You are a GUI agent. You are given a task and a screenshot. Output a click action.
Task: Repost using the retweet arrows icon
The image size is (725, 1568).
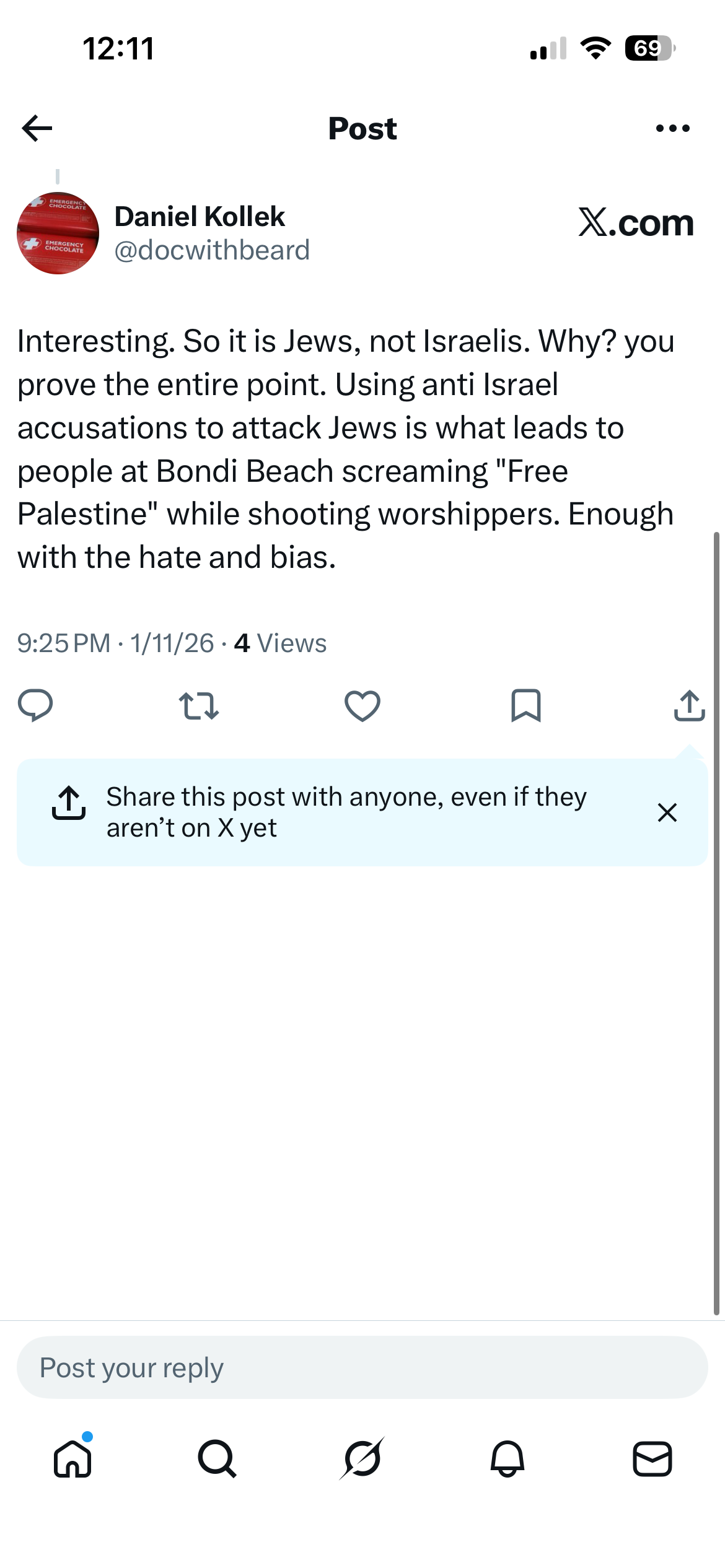click(x=198, y=706)
